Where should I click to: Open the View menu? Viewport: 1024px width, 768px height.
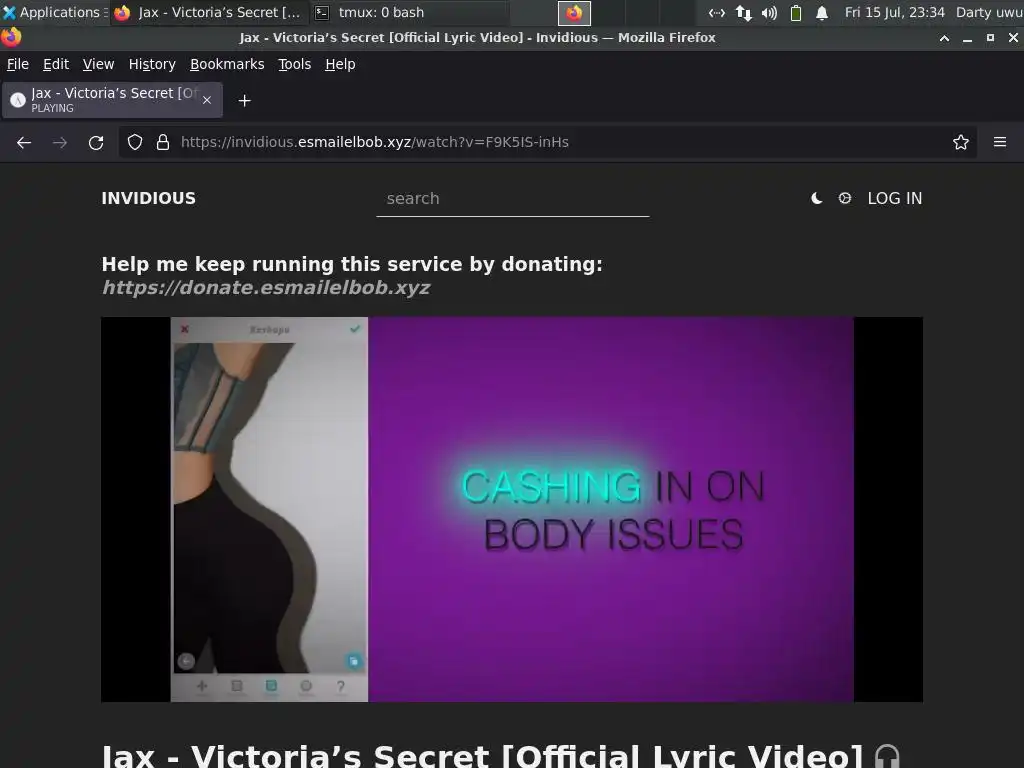click(98, 64)
